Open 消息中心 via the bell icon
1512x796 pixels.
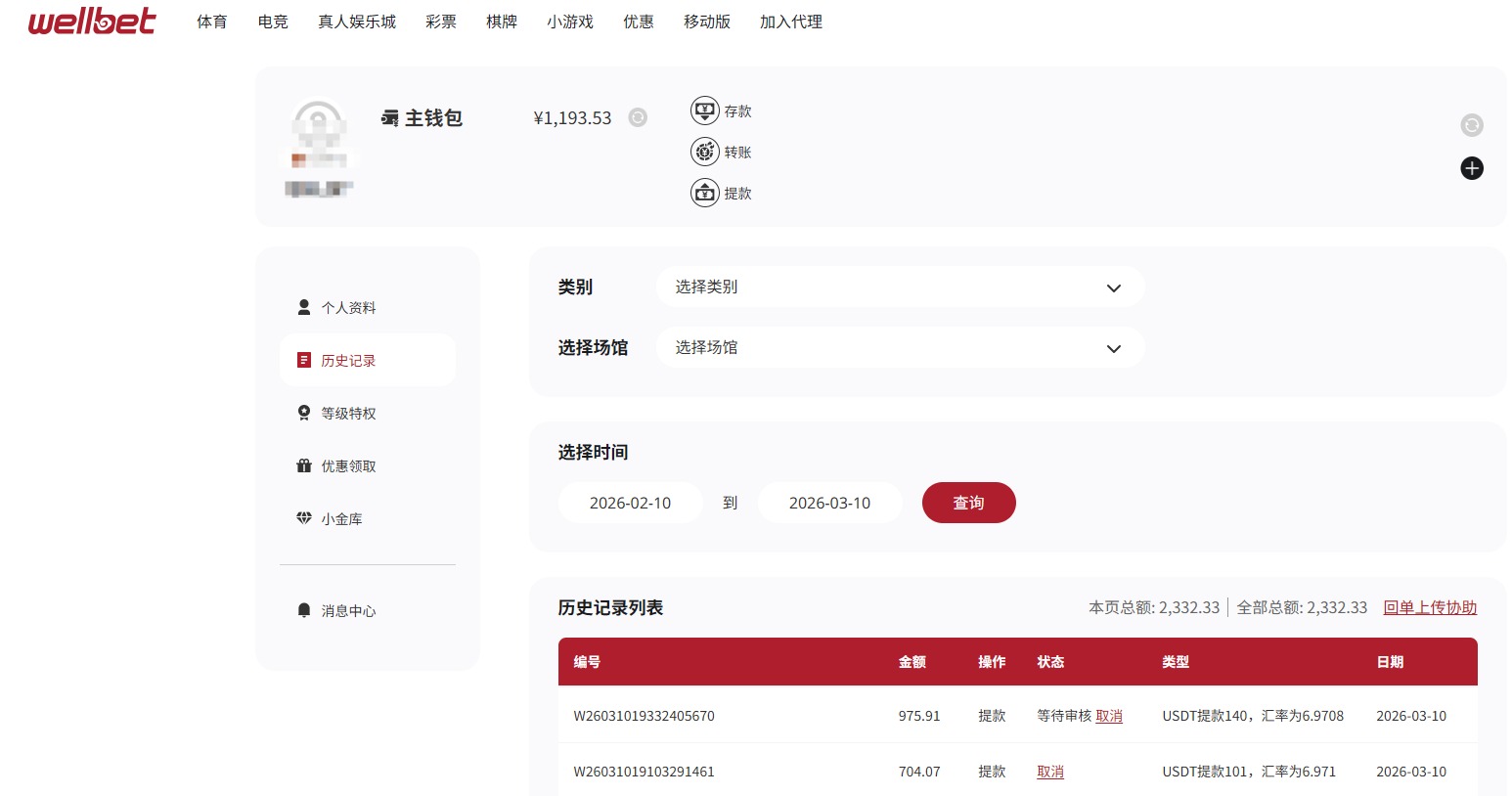pos(304,610)
